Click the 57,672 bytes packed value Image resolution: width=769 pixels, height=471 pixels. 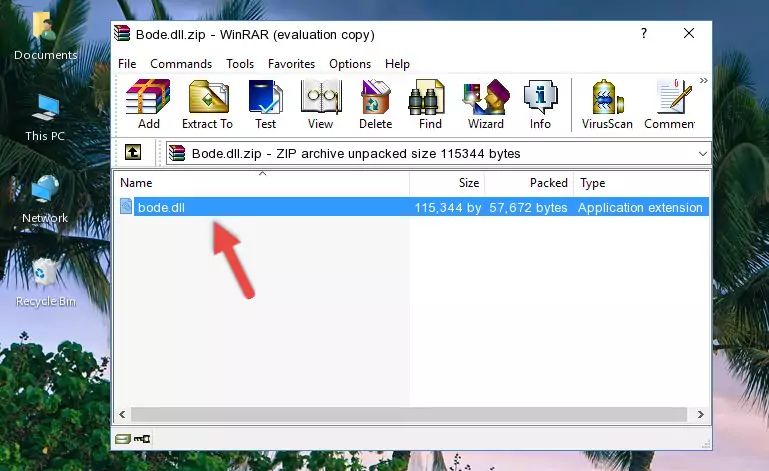(528, 208)
